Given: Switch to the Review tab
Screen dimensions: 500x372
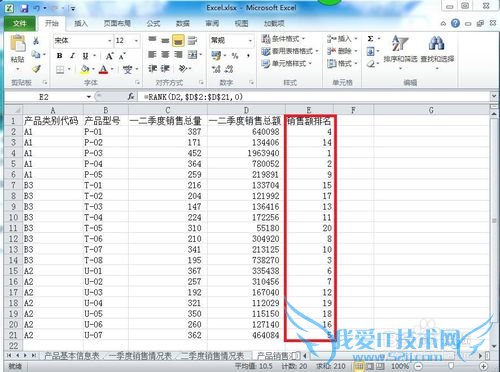Looking at the screenshot, I should [212, 23].
